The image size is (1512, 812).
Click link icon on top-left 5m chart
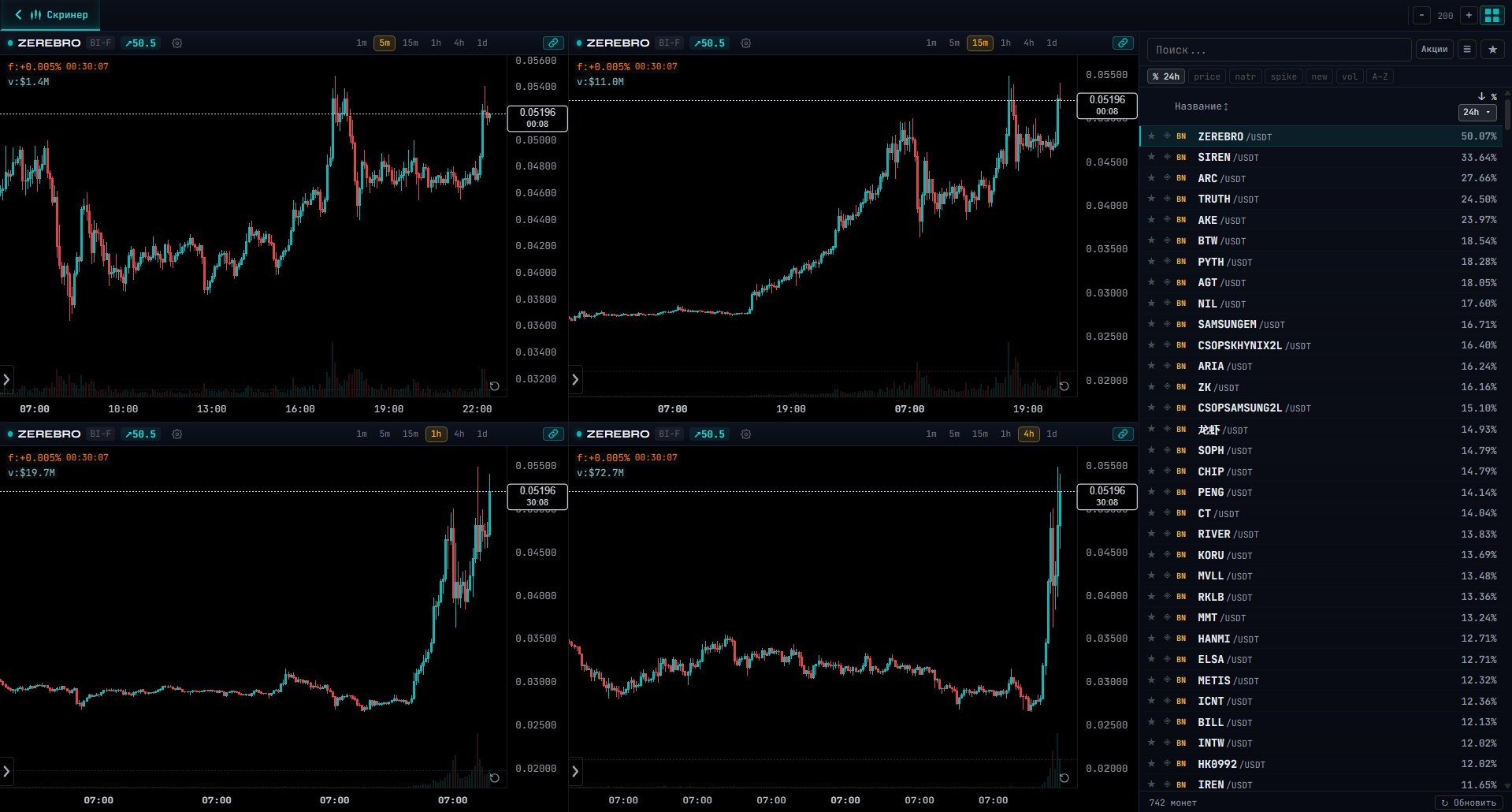click(x=553, y=43)
